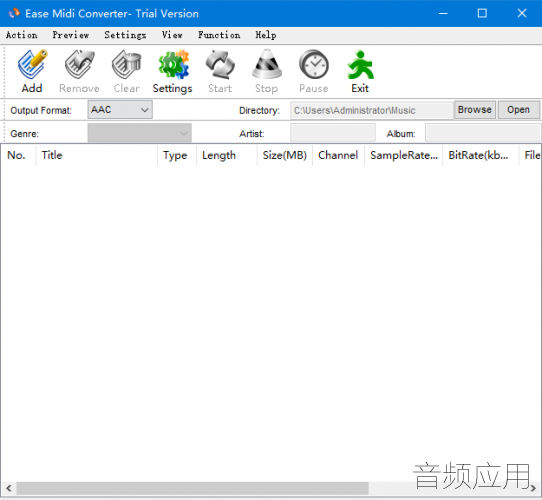The height and width of the screenshot is (500, 542).
Task: Click the Album input field
Action: [483, 133]
